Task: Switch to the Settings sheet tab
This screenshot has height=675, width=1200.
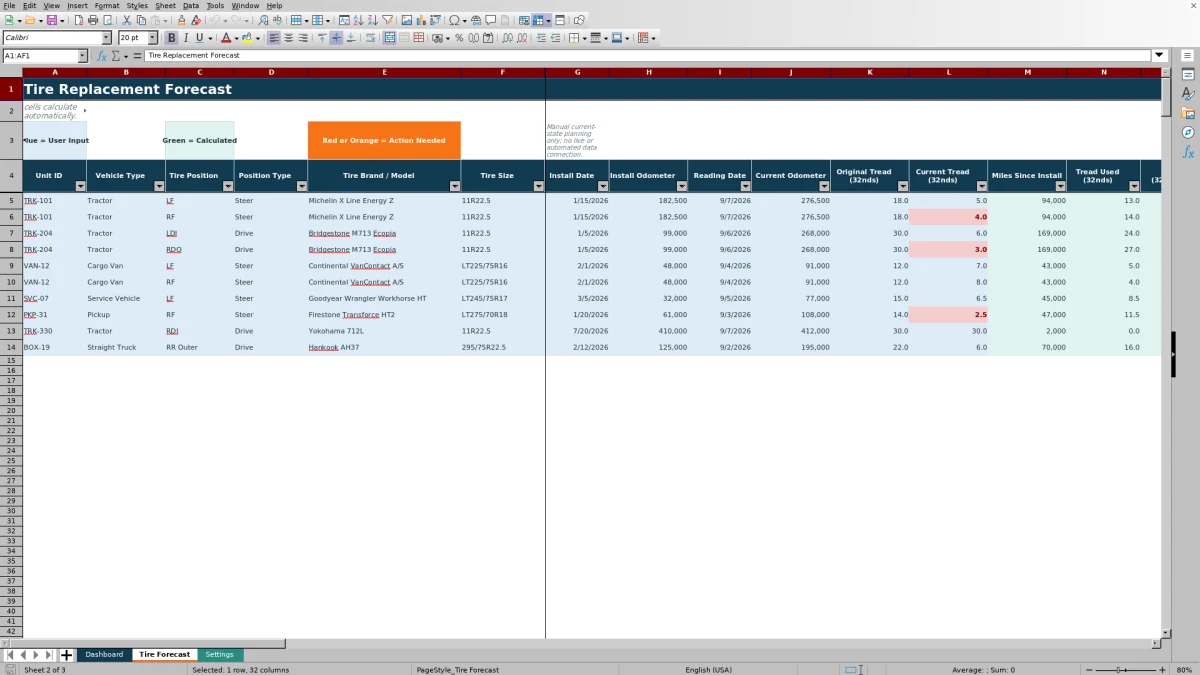Action: click(219, 654)
